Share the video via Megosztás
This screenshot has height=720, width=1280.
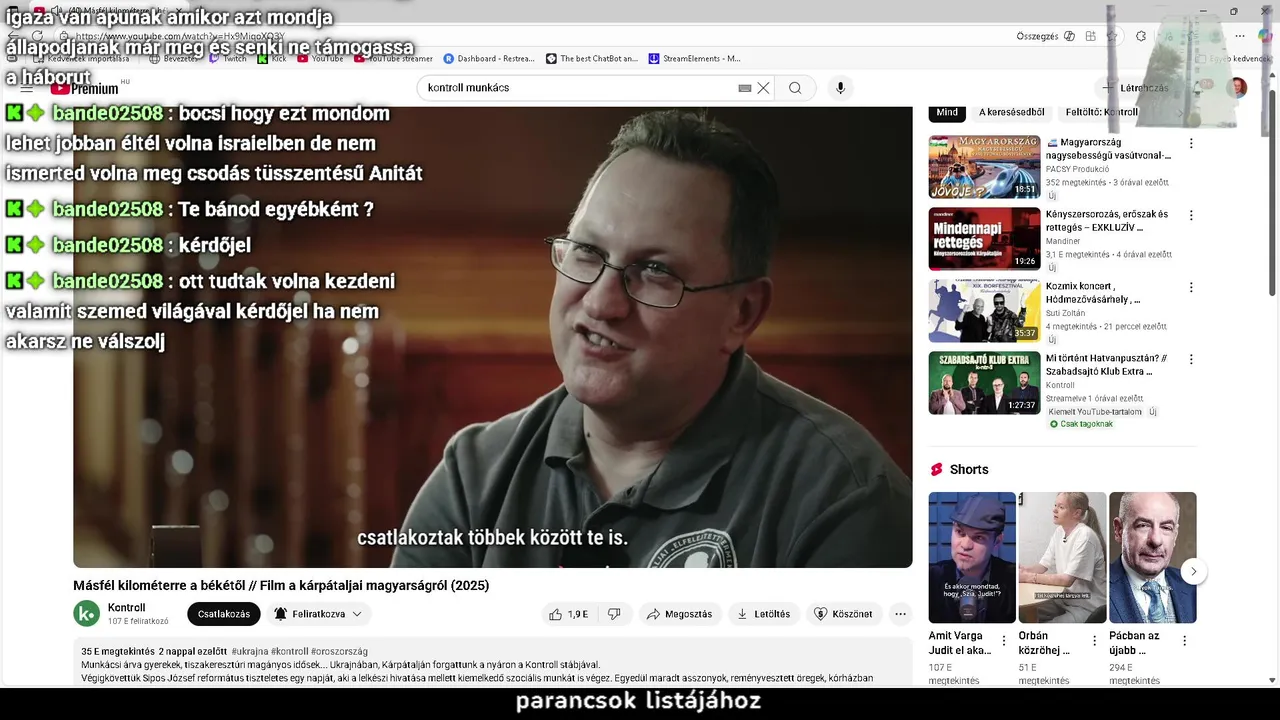680,614
